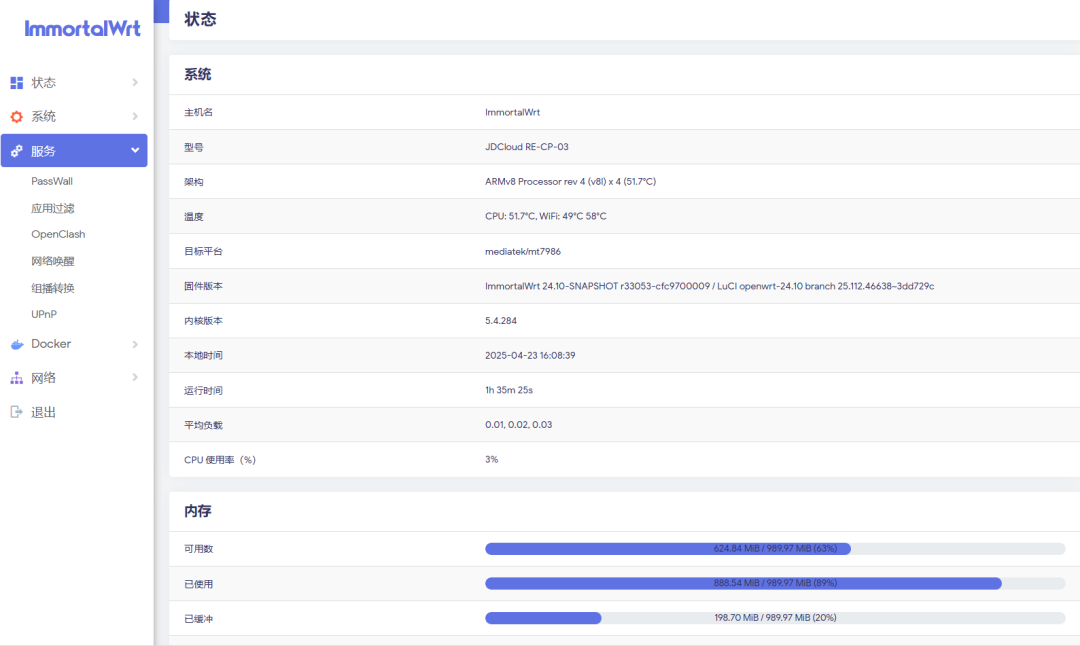Open OpenClash service page
This screenshot has height=646, width=1080.
58,234
